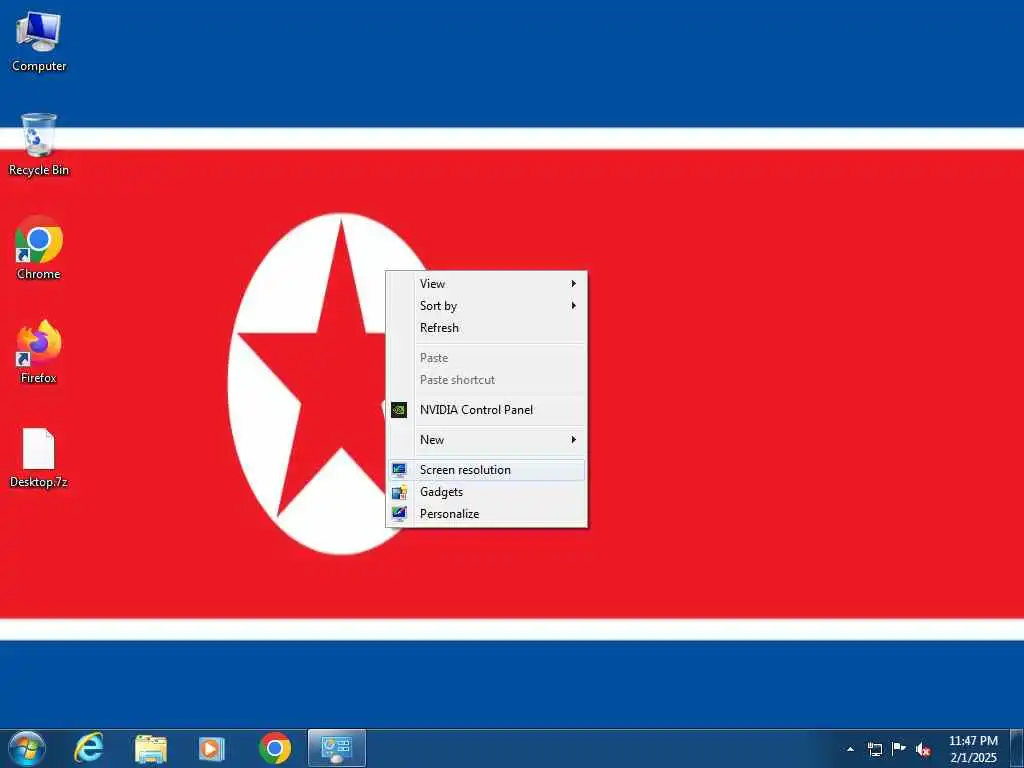Select Screen resolution menu item

tap(487, 470)
